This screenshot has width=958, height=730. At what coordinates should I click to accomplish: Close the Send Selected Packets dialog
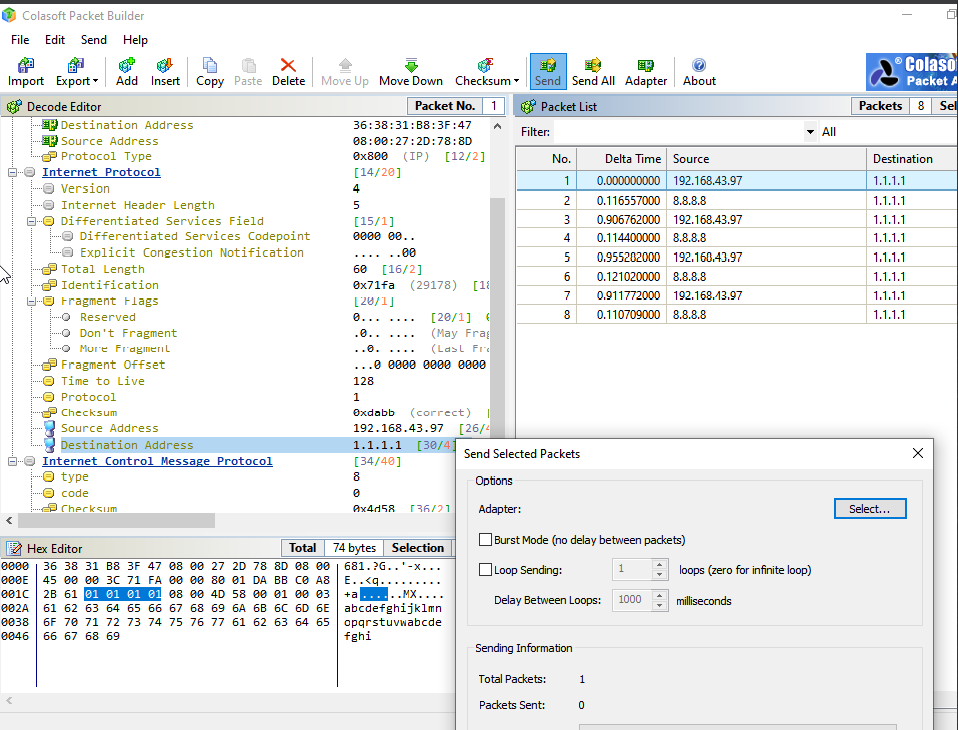coord(917,453)
